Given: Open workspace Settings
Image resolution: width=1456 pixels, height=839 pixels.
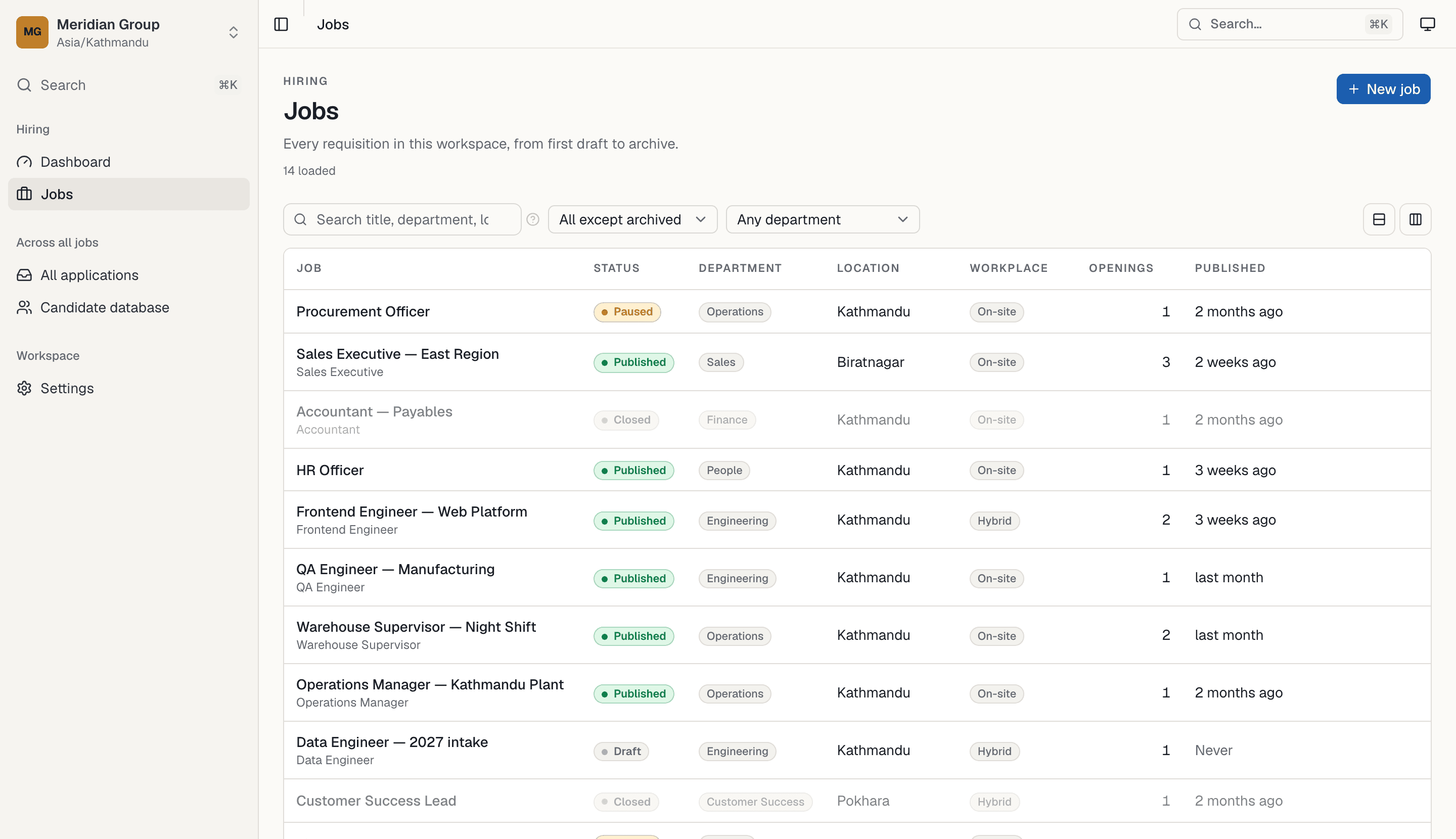Looking at the screenshot, I should pyautogui.click(x=128, y=388).
